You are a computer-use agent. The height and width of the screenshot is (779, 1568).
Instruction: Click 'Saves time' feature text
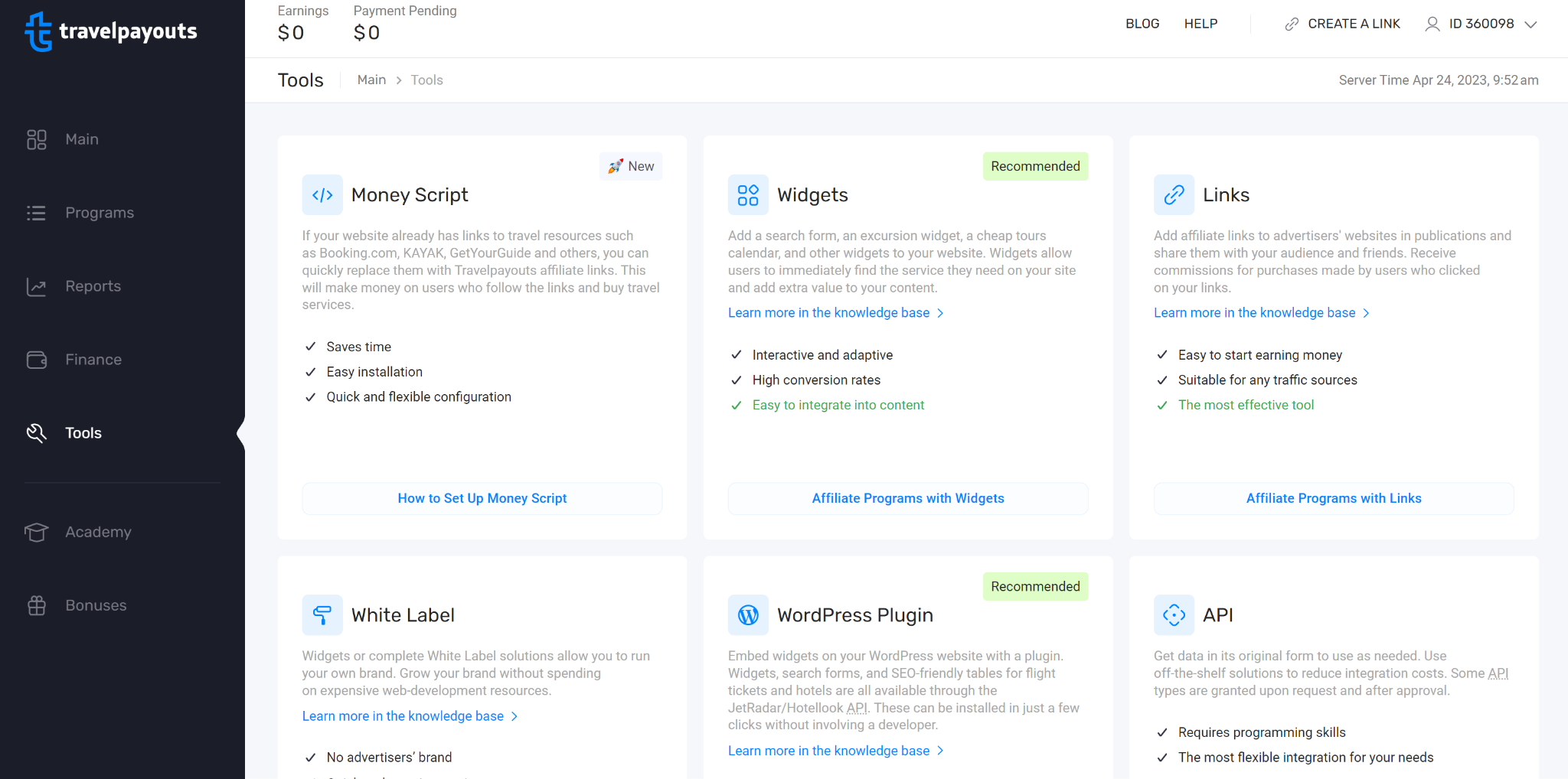[358, 347]
